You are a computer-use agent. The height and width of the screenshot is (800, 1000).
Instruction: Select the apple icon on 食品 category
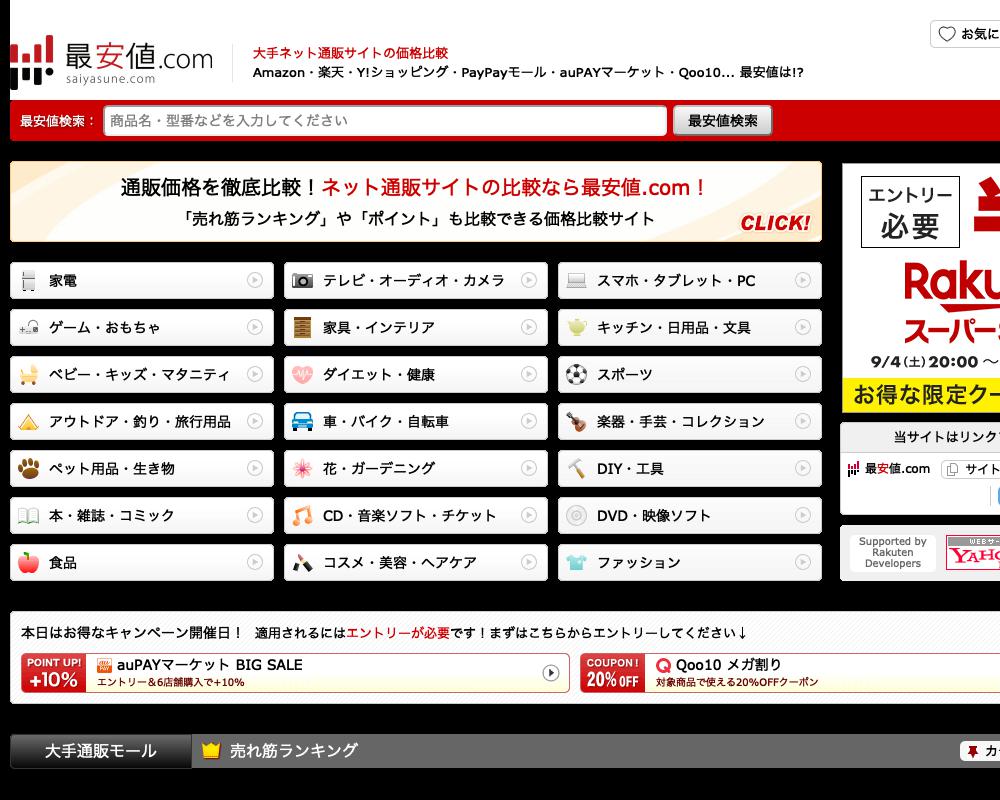click(27, 562)
